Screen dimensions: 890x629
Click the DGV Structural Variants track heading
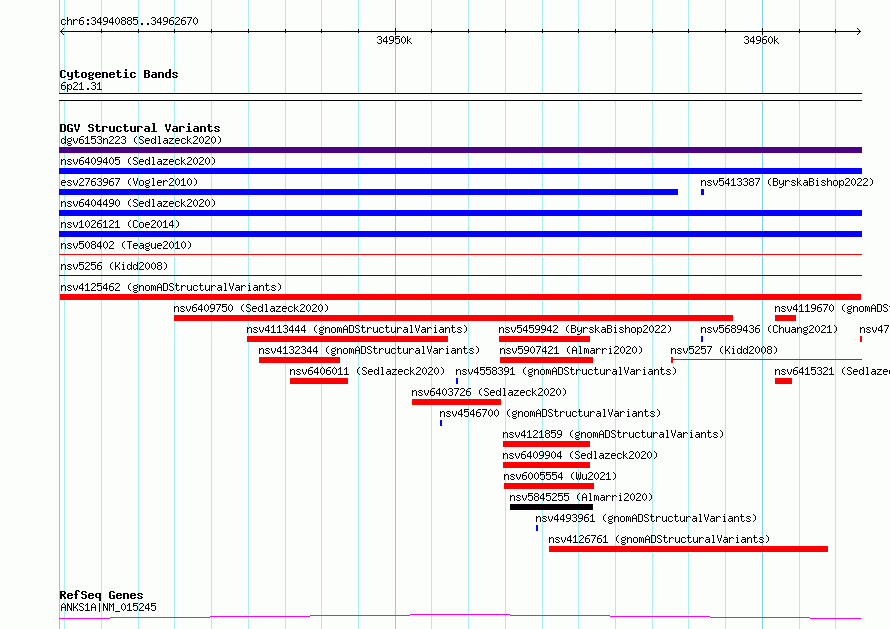pos(140,128)
